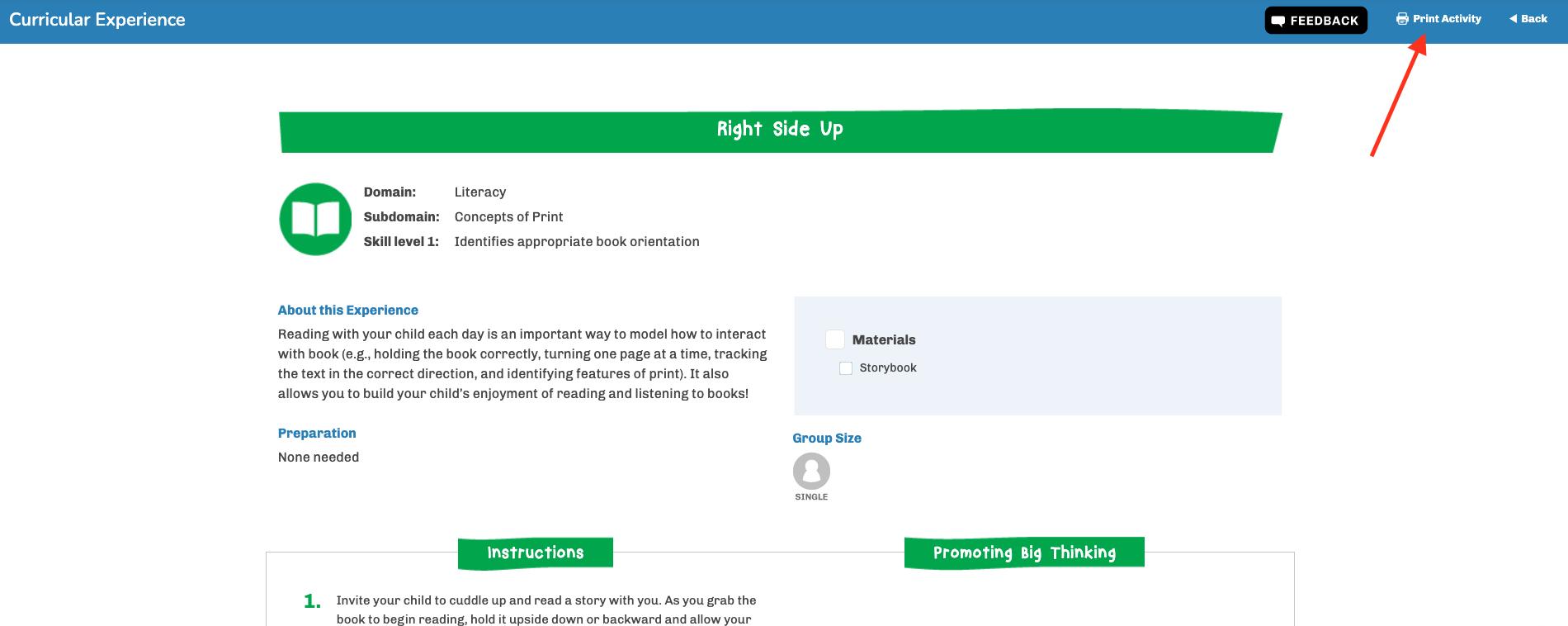Click the About this Experience heading
The image size is (1568, 626).
(348, 311)
